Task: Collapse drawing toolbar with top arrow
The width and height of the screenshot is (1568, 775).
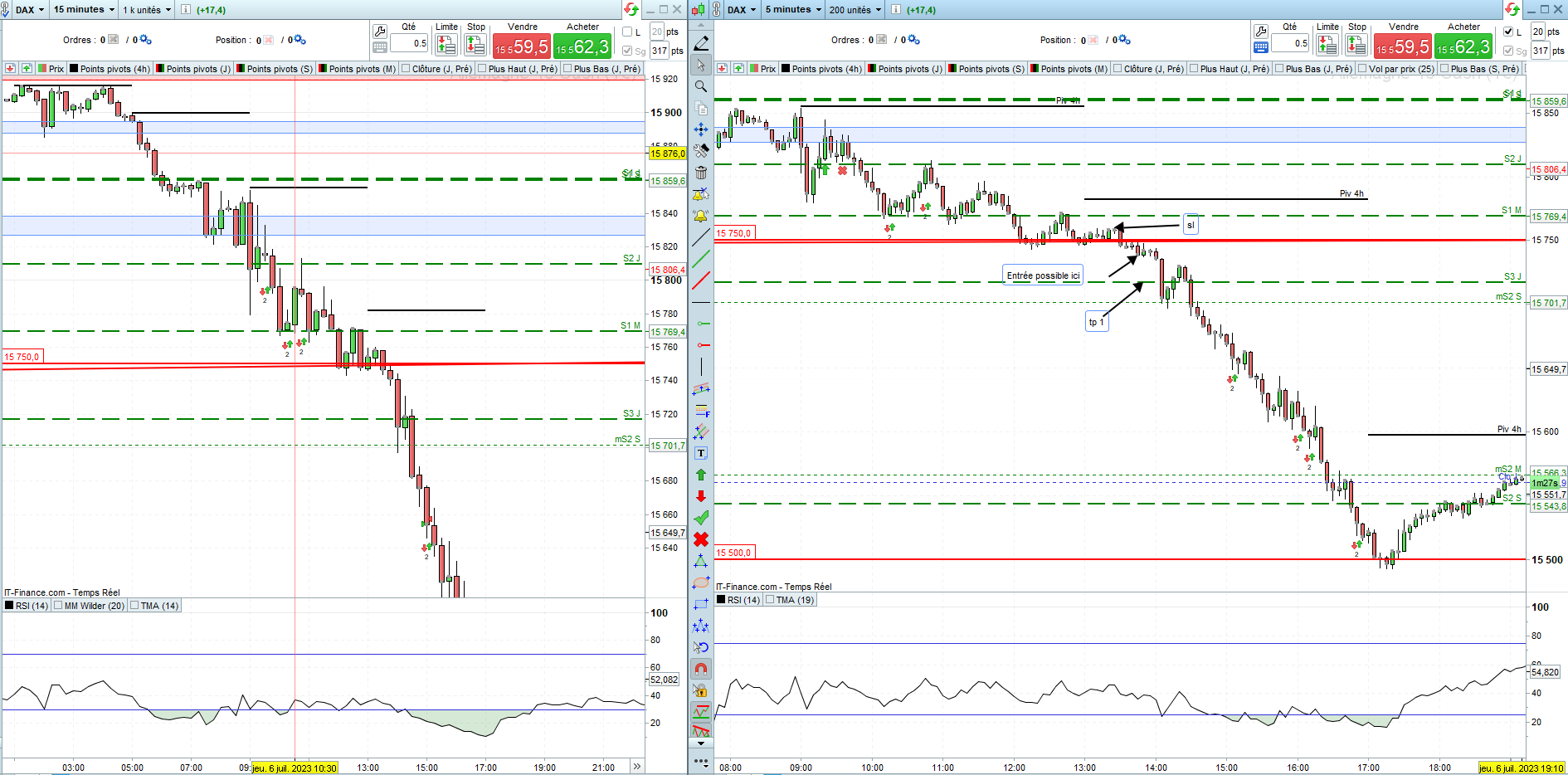Action: [701, 24]
